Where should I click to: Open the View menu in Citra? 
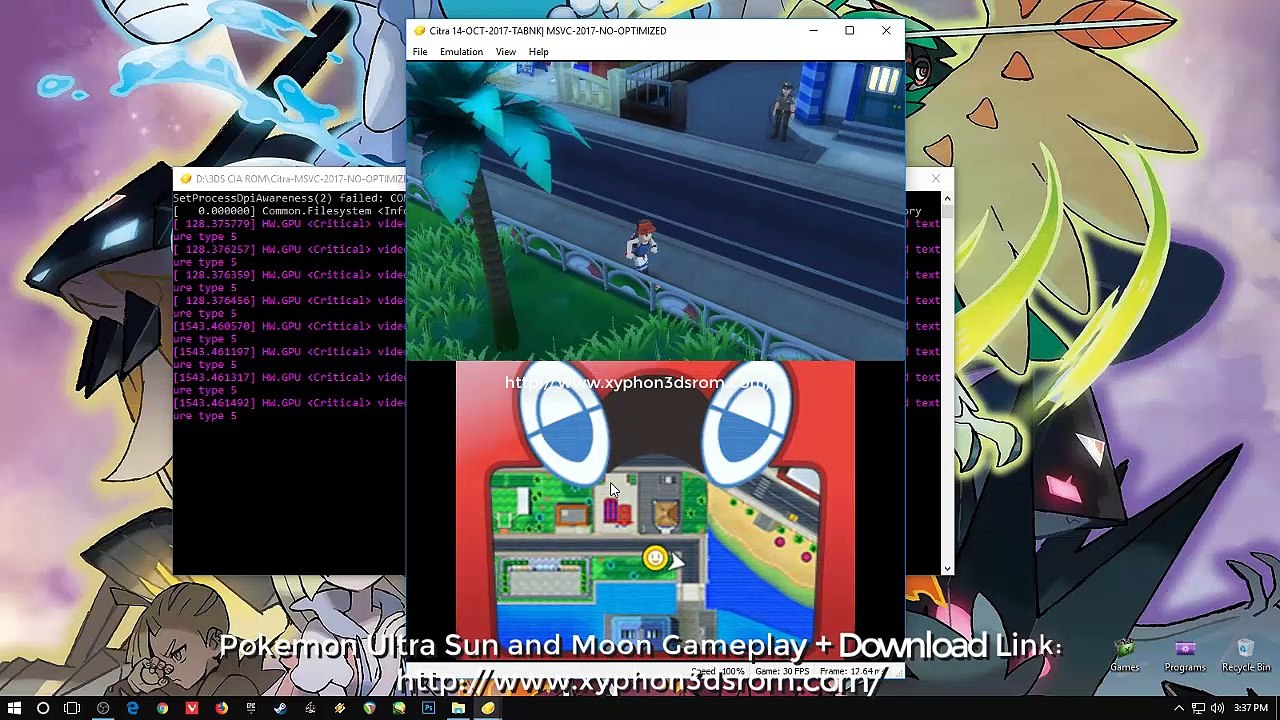tap(506, 52)
